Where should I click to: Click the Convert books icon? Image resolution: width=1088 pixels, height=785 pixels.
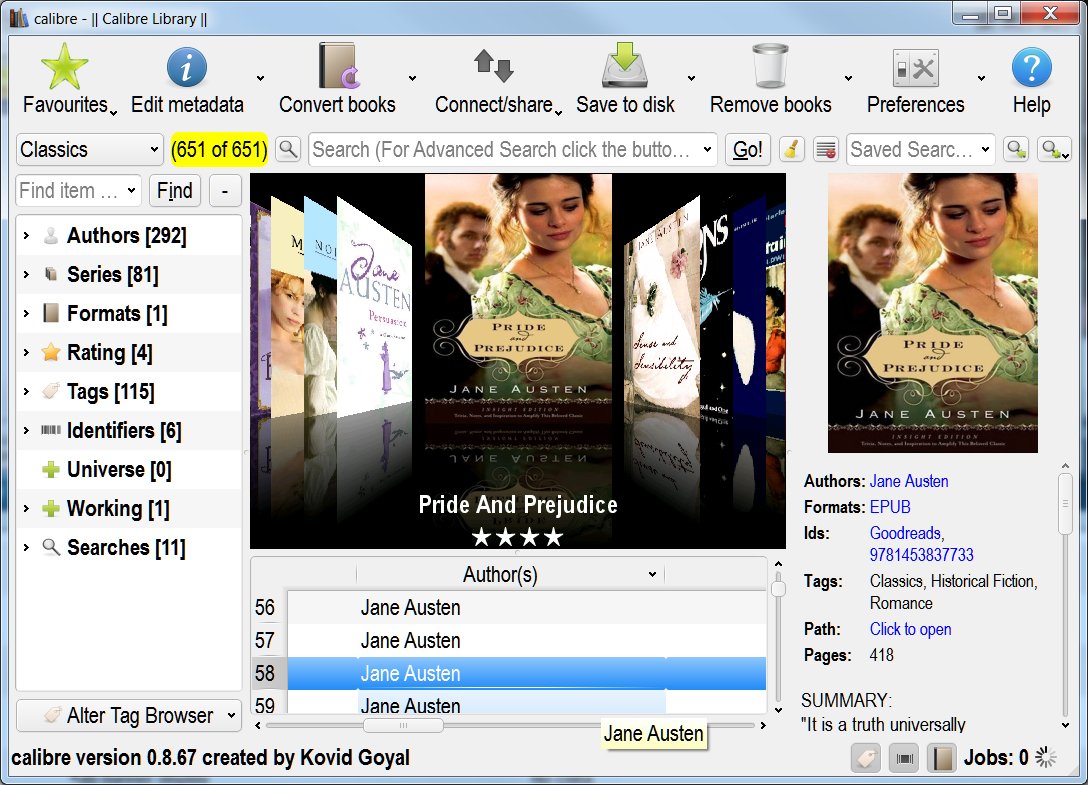pyautogui.click(x=337, y=68)
